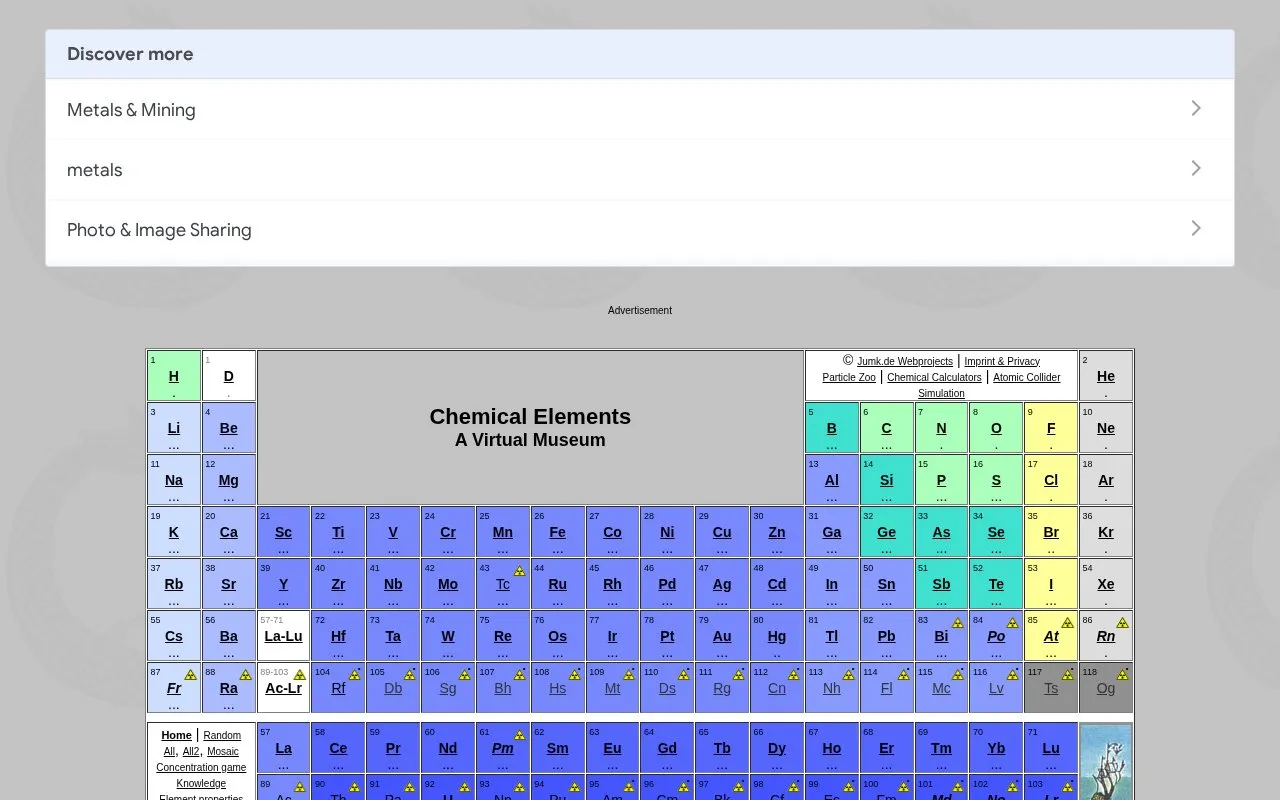Expand the lowercase metals row chevron
This screenshot has height=800, width=1280.
pos(1196,168)
